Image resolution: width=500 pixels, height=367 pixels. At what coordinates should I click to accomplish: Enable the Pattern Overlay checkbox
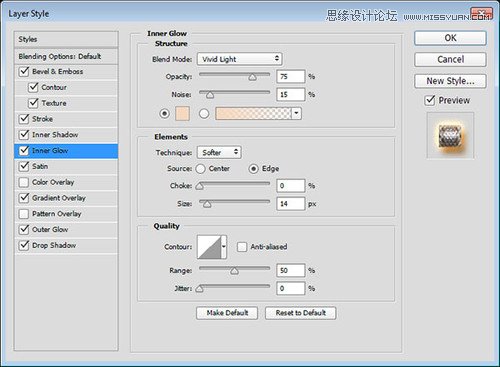click(x=24, y=214)
